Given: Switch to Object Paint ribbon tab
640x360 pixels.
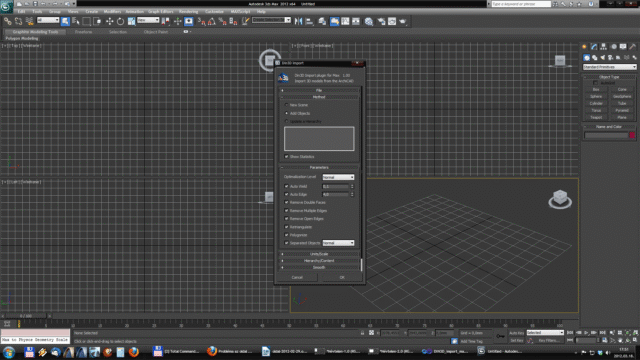Looking at the screenshot, I should pyautogui.click(x=156, y=32).
